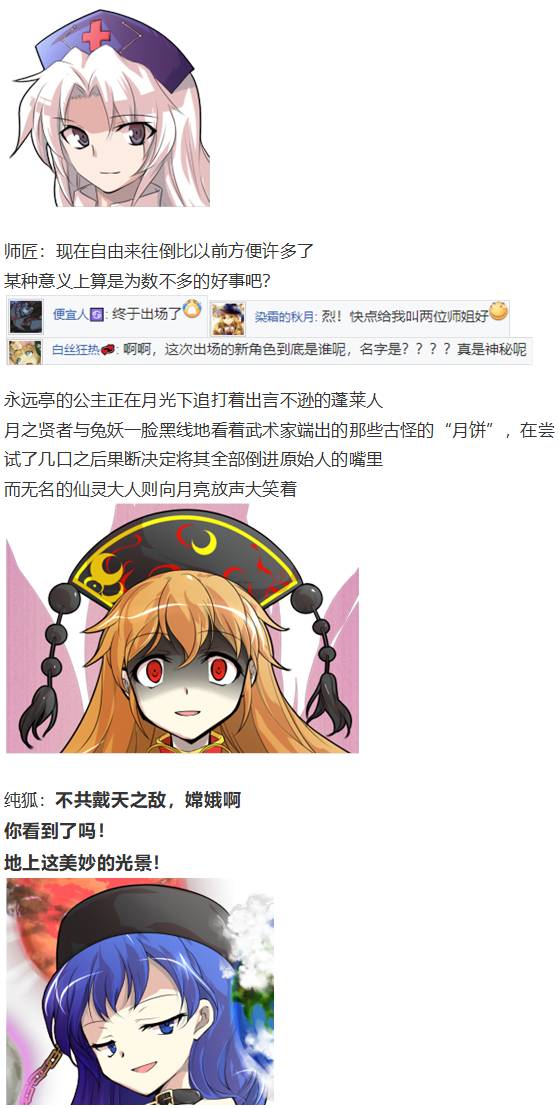Click the emoji after 终于出场了

(192, 309)
